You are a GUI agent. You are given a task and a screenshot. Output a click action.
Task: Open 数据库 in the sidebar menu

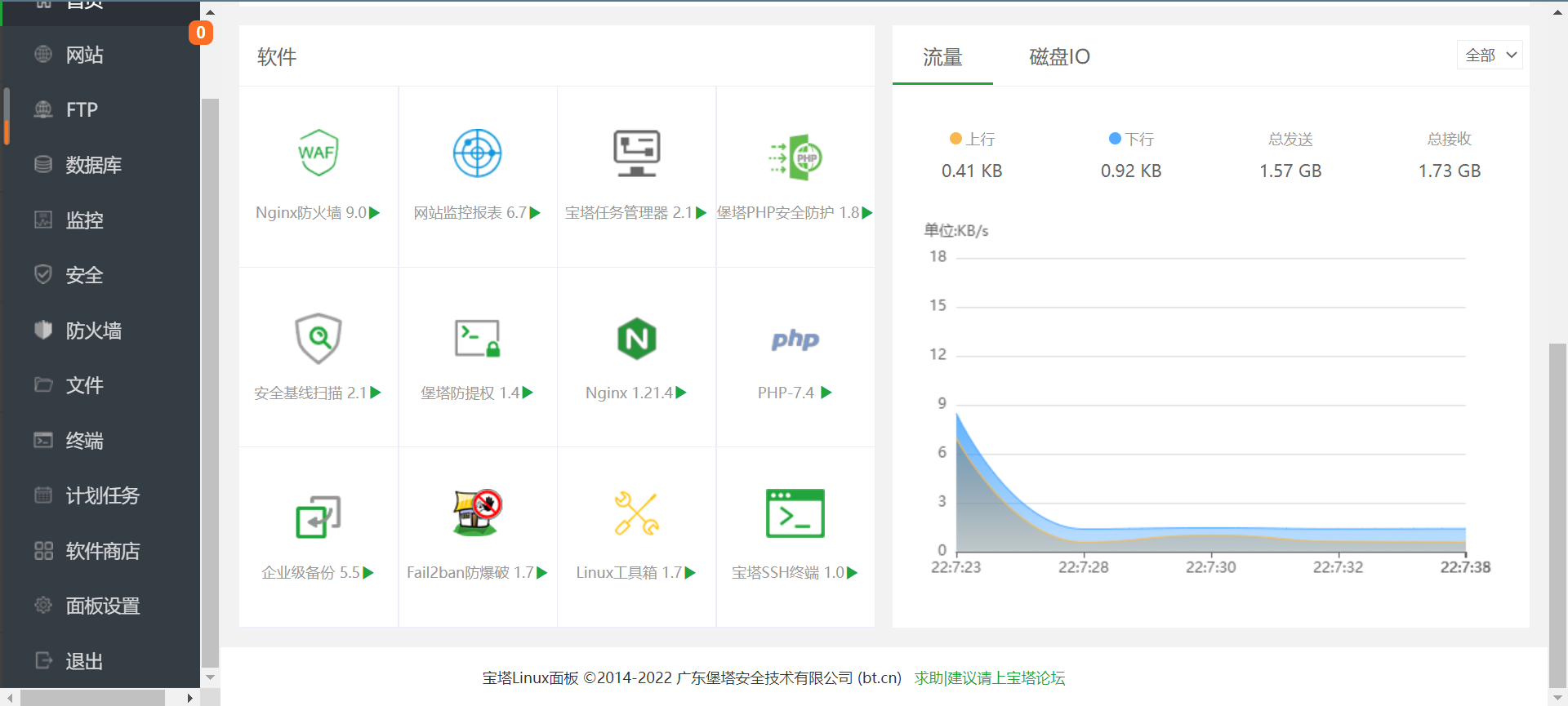[94, 165]
